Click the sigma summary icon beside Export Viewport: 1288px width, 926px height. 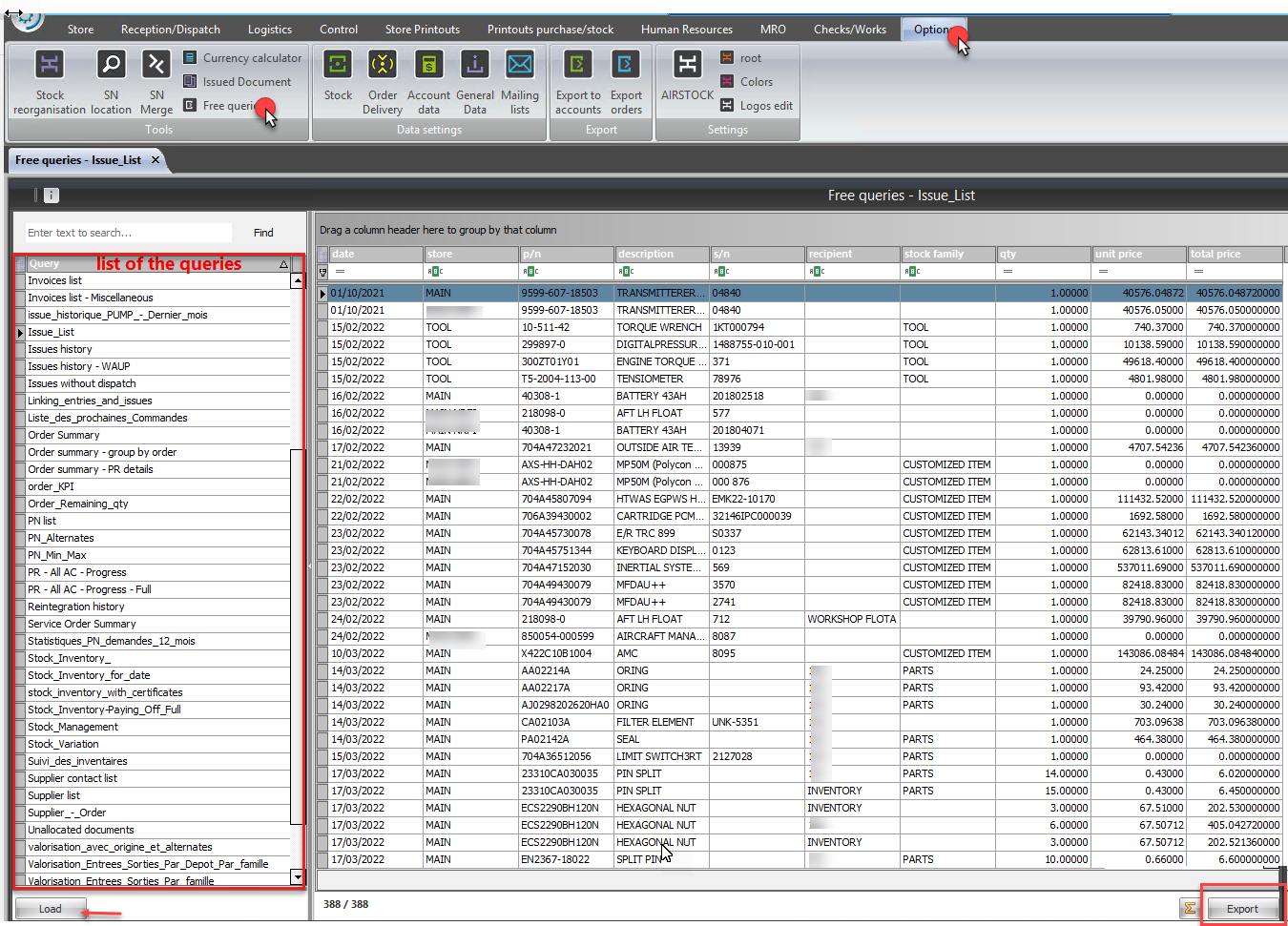1190,909
